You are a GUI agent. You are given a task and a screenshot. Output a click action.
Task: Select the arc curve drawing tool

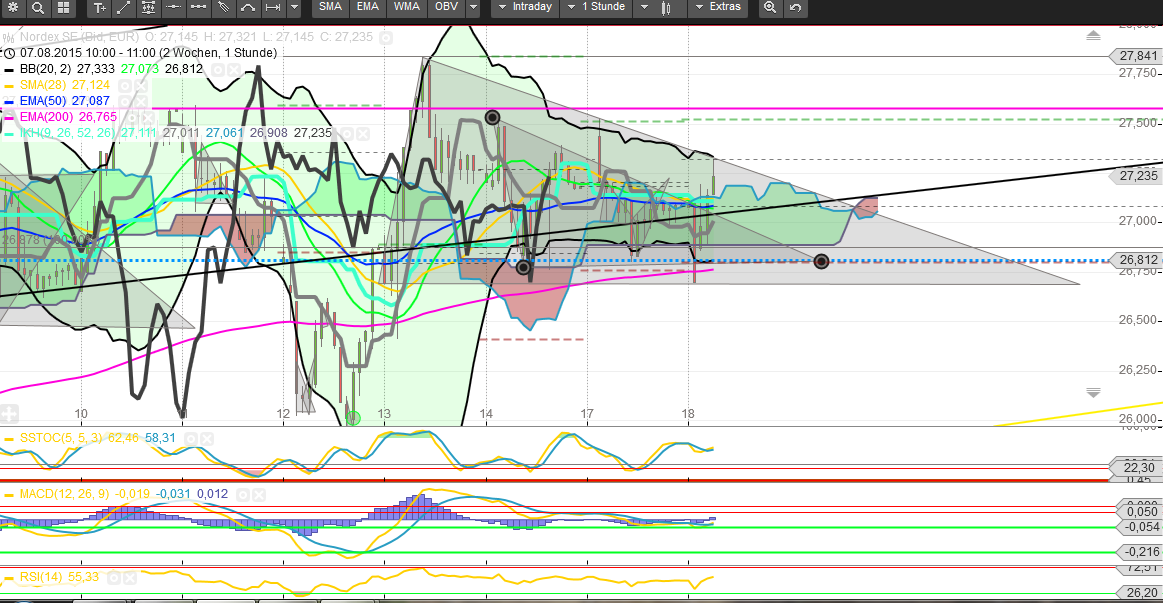click(x=248, y=7)
